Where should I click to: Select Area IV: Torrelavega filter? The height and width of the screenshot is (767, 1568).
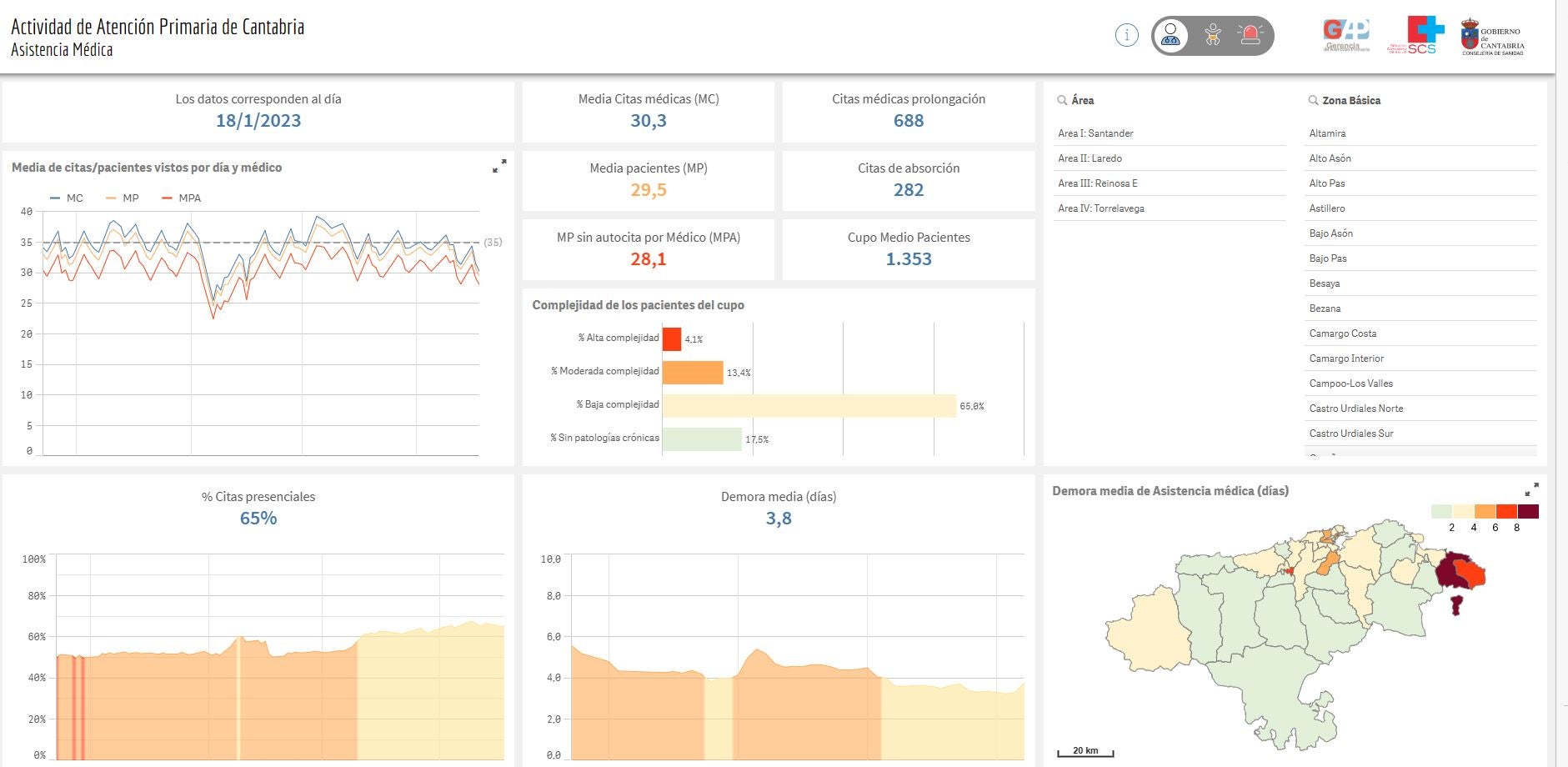coord(1100,208)
